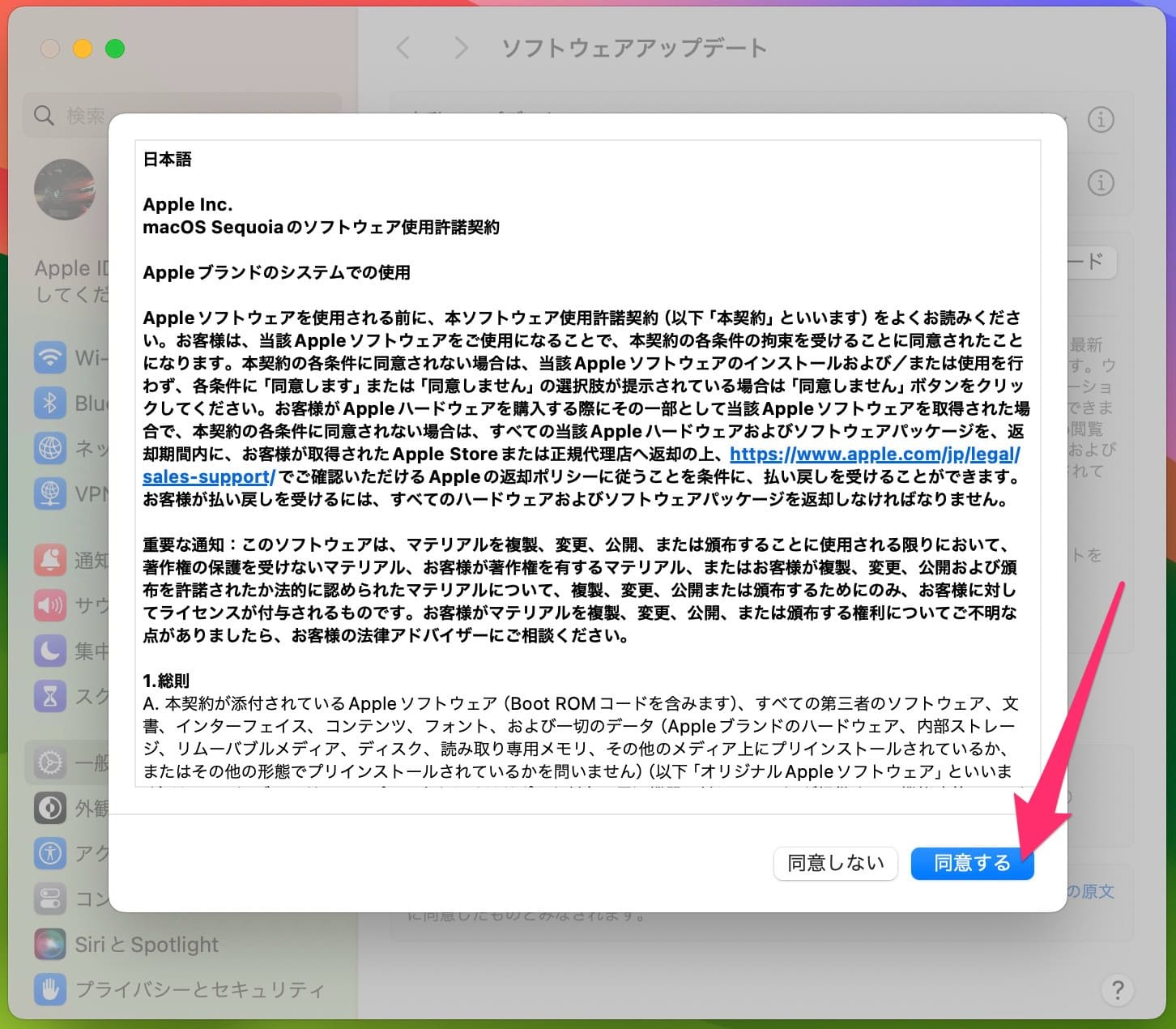The height and width of the screenshot is (1029, 1176).
Task: Click Appleブランドのシステムでの使用 heading
Action: pos(276,272)
